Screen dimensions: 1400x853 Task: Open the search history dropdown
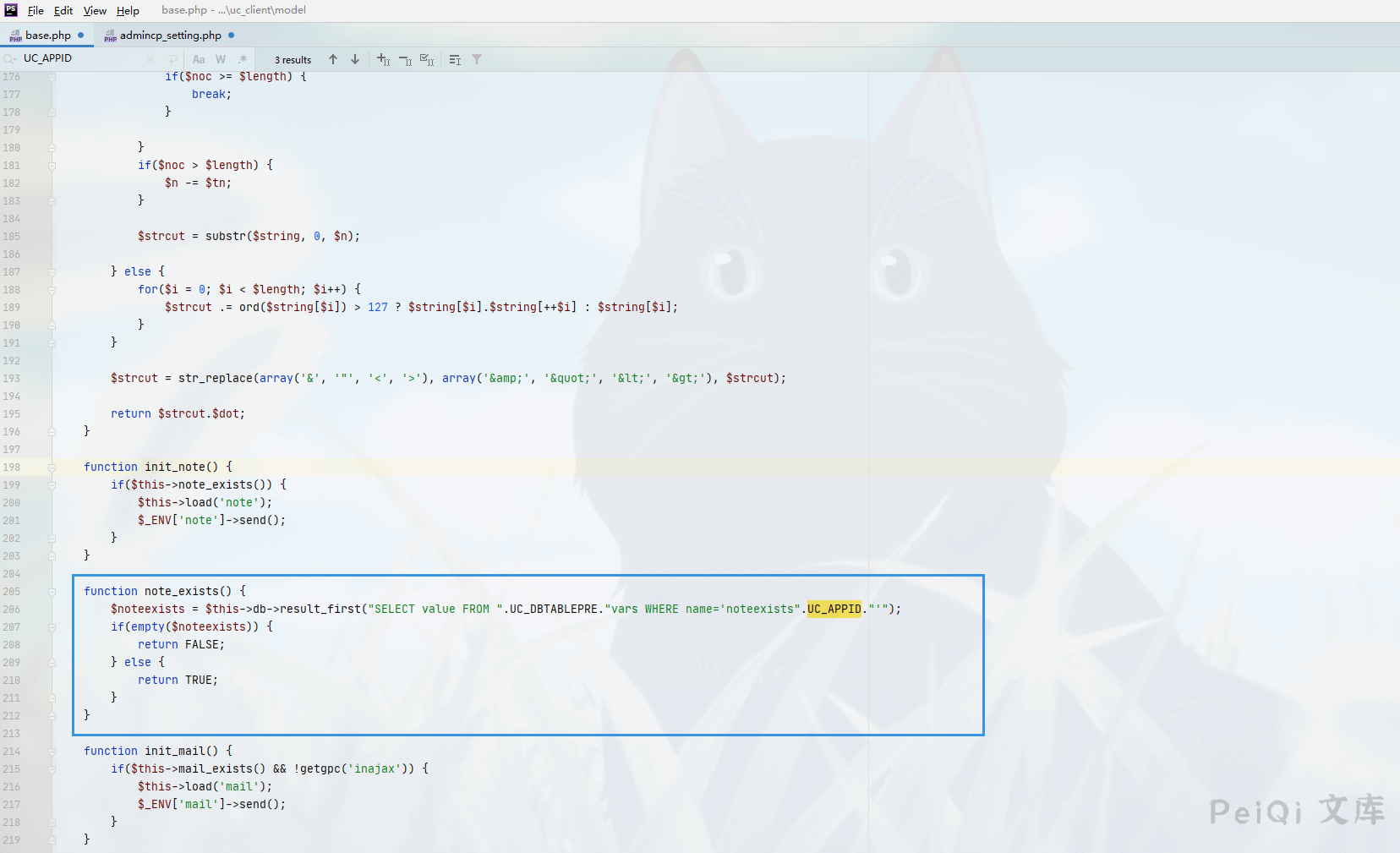point(9,59)
